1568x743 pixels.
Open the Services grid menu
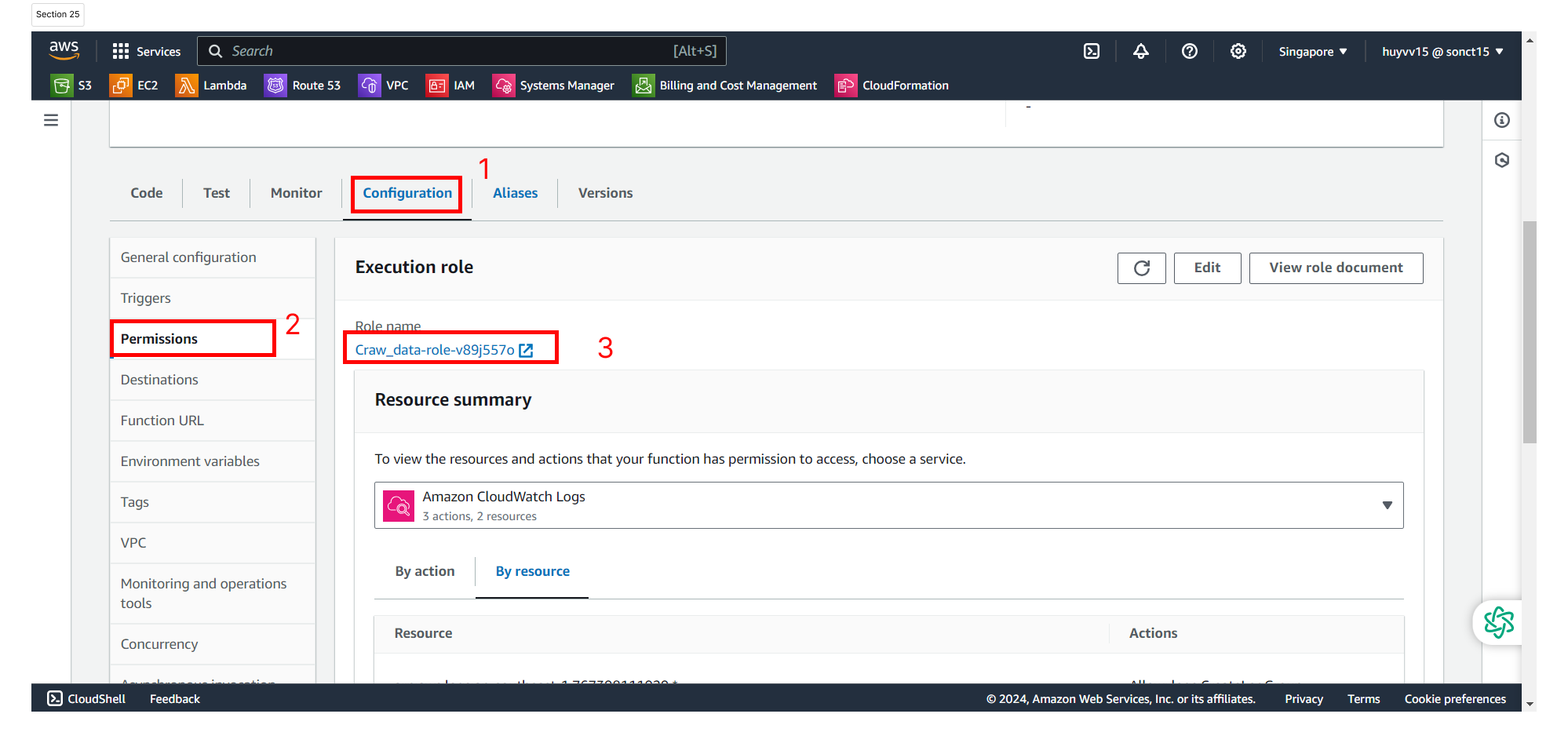click(146, 51)
